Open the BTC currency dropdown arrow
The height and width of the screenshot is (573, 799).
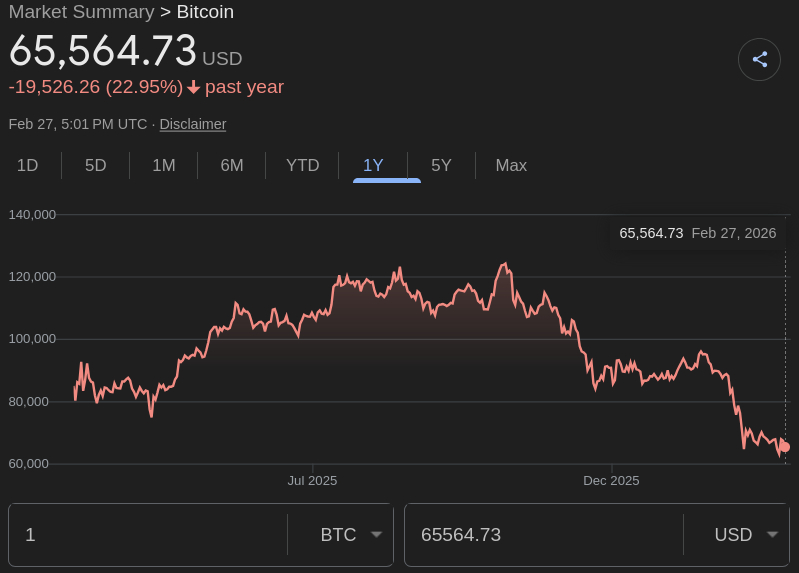coord(377,534)
